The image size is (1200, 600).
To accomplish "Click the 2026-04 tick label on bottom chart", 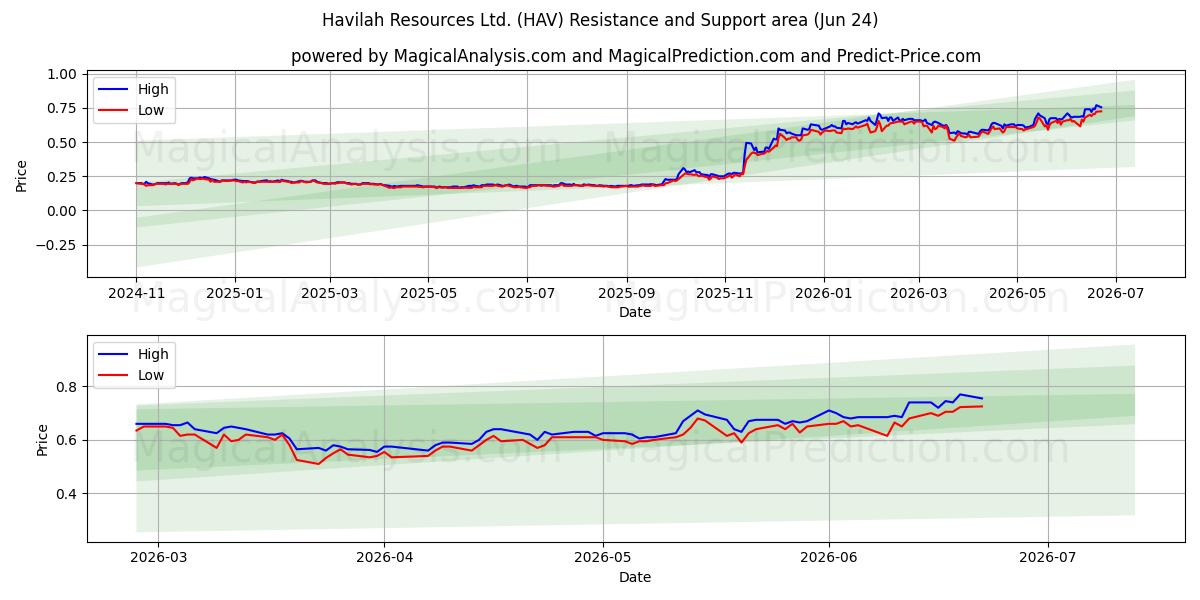I will pyautogui.click(x=384, y=559).
